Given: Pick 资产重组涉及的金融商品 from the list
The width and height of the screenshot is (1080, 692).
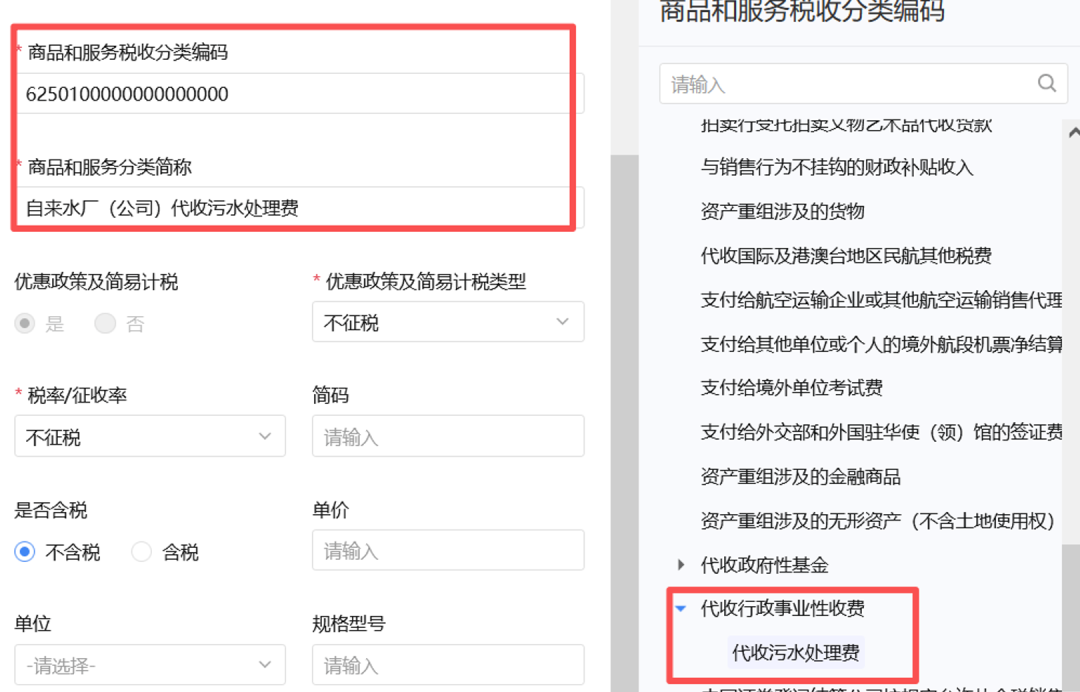Looking at the screenshot, I should (x=800, y=477).
